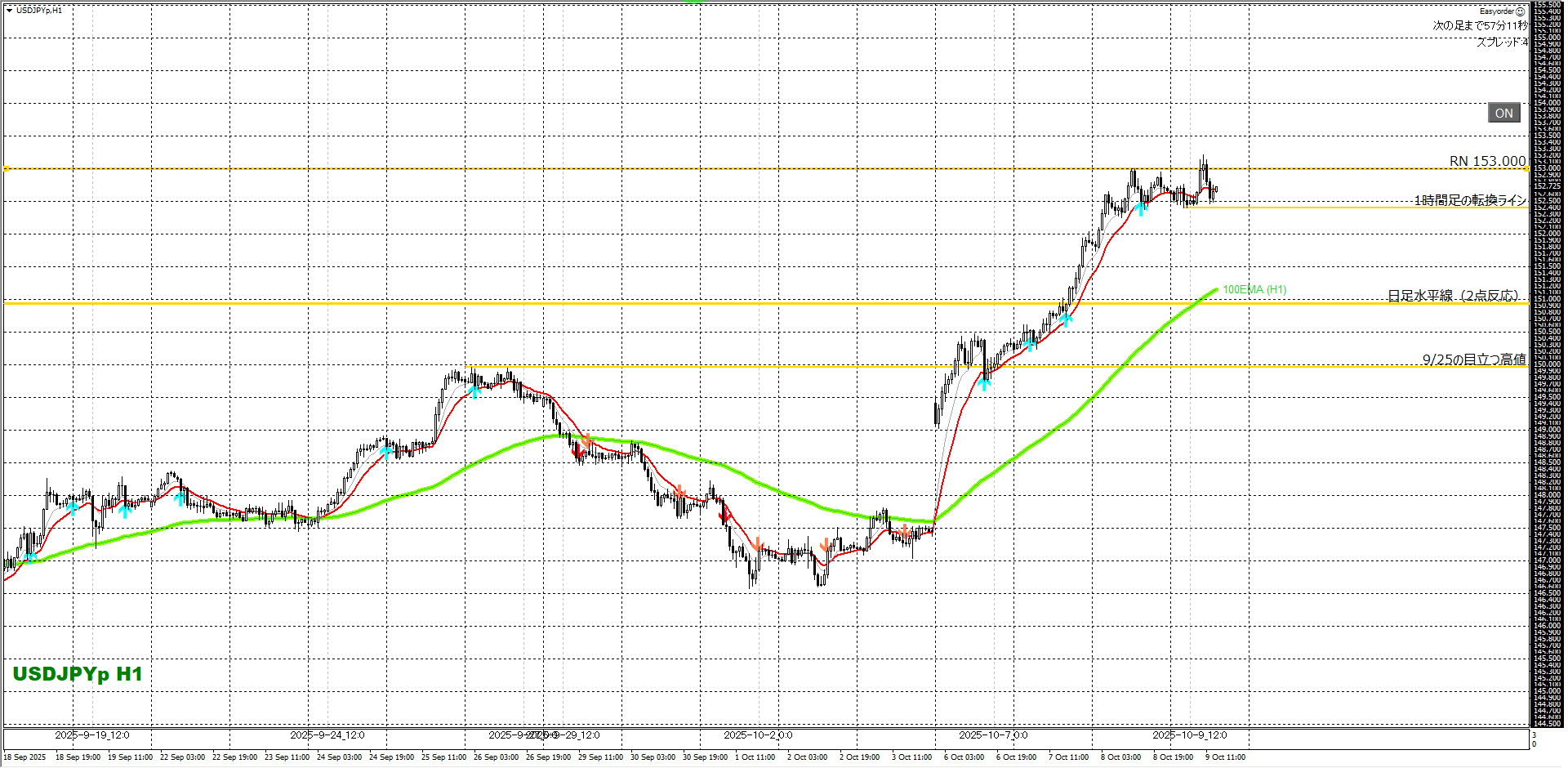Select the 2025-10-9_12:0 date marker
Image resolution: width=1568 pixels, height=768 pixels.
click(x=1189, y=735)
